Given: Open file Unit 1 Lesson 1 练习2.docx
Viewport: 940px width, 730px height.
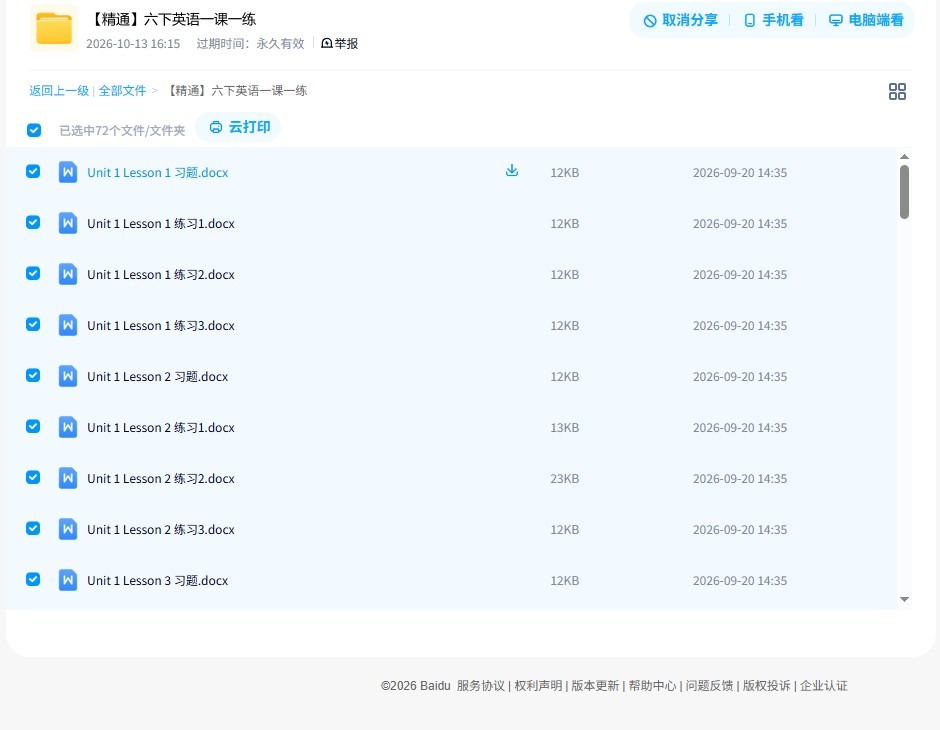Looking at the screenshot, I should point(161,274).
